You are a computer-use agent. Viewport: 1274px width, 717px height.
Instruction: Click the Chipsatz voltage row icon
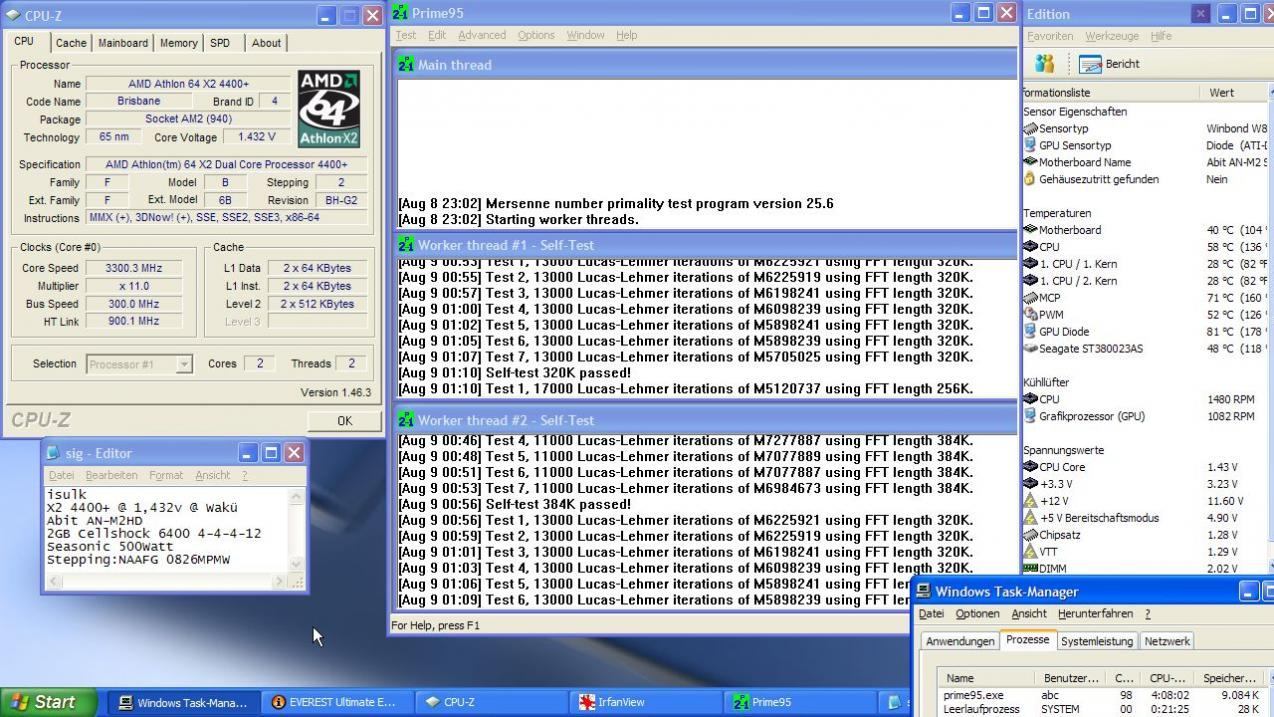pyautogui.click(x=1030, y=535)
